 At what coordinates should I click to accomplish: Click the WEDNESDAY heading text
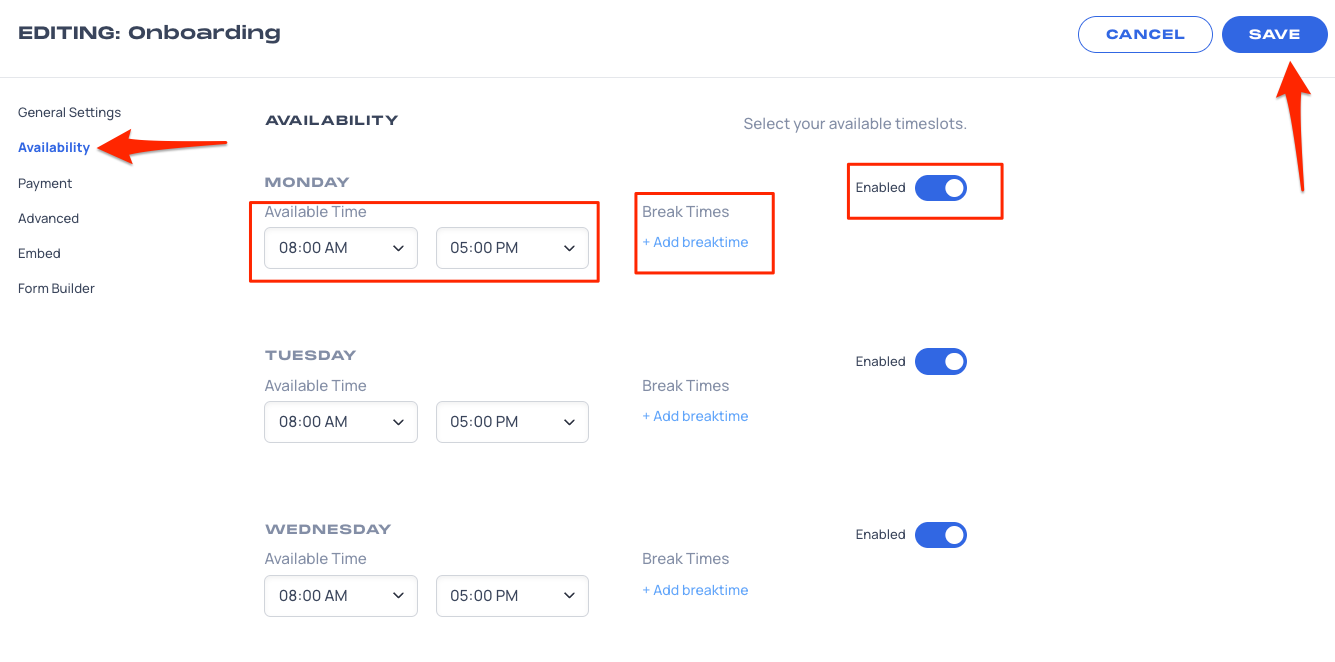point(328,529)
